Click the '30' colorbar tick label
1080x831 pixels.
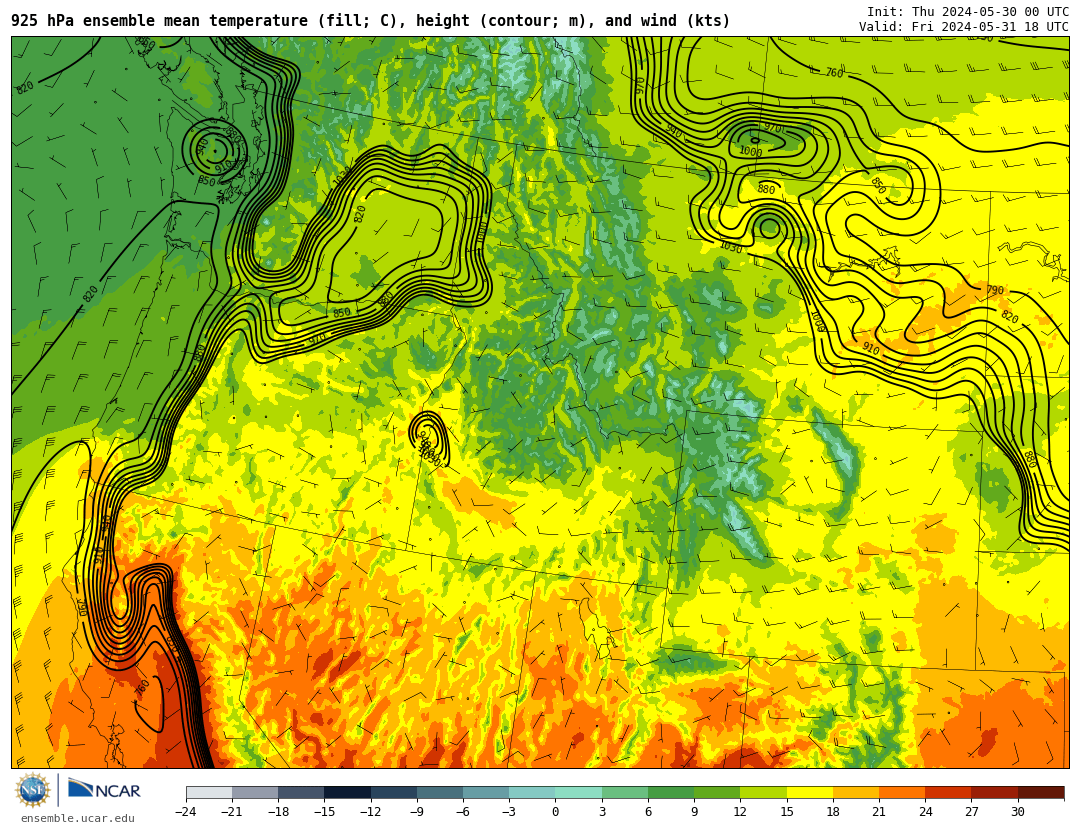tap(1017, 812)
